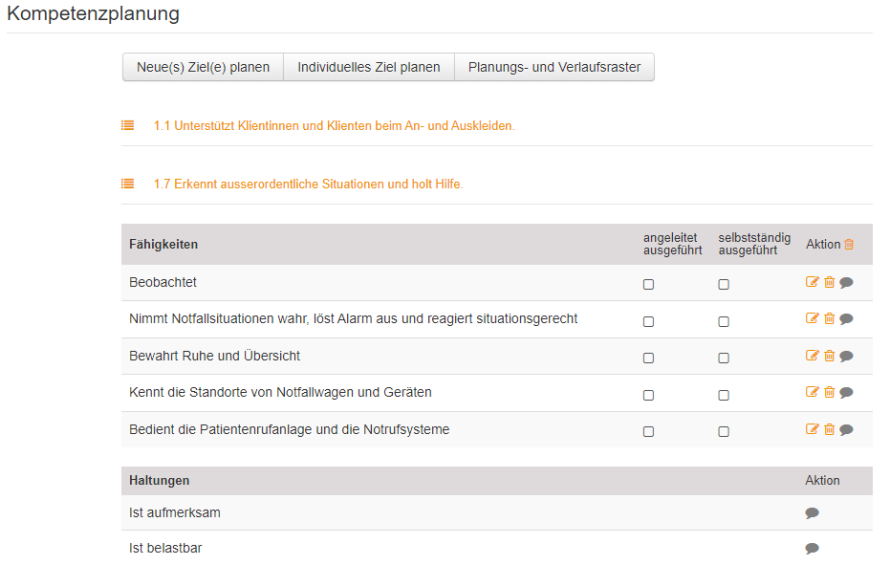Collapse list icon beside competence 1.7
Image resolution: width=890 pixels, height=587 pixels.
[127, 184]
